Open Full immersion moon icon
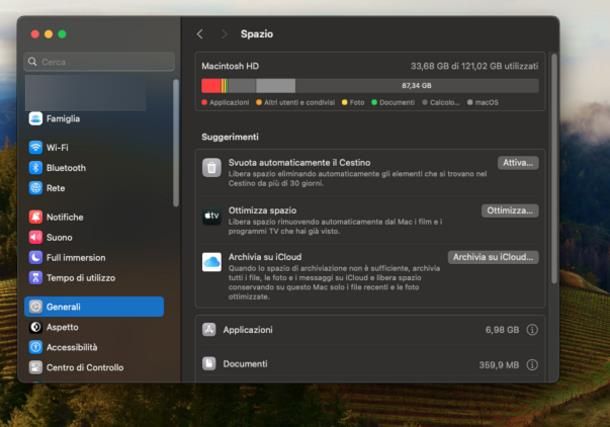The image size is (610, 427). 35,257
